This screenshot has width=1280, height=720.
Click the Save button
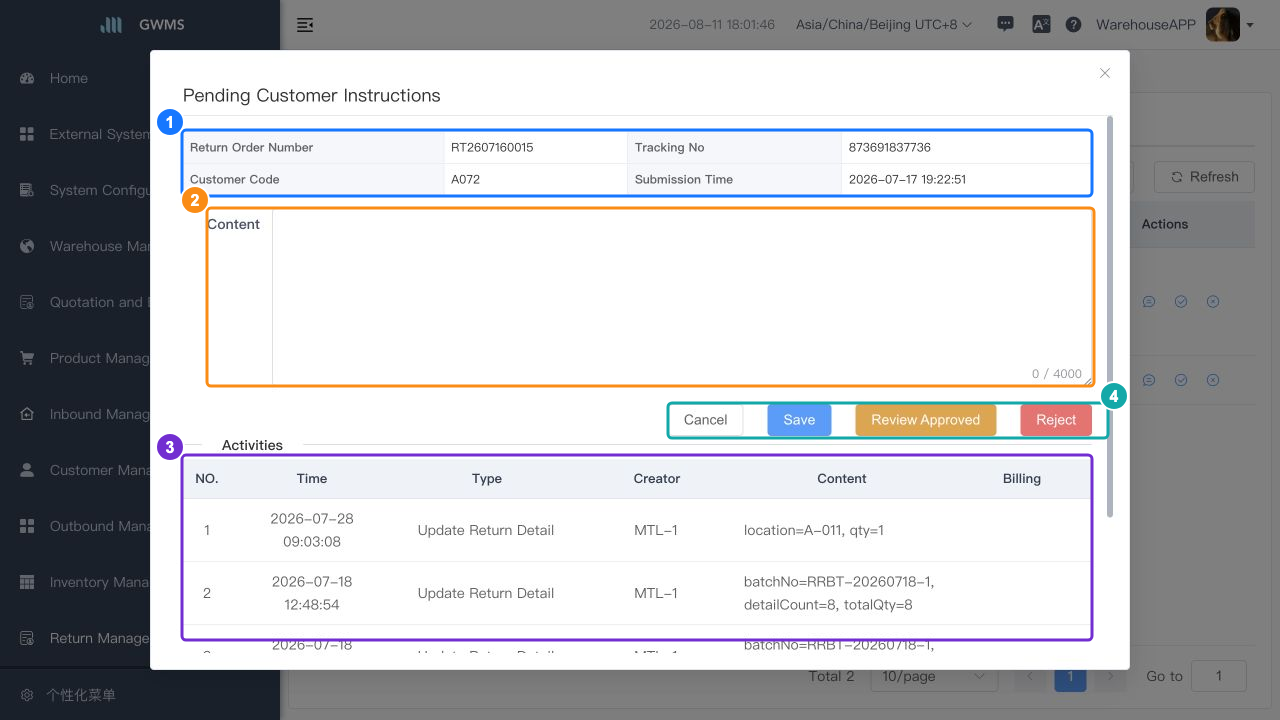(x=799, y=420)
